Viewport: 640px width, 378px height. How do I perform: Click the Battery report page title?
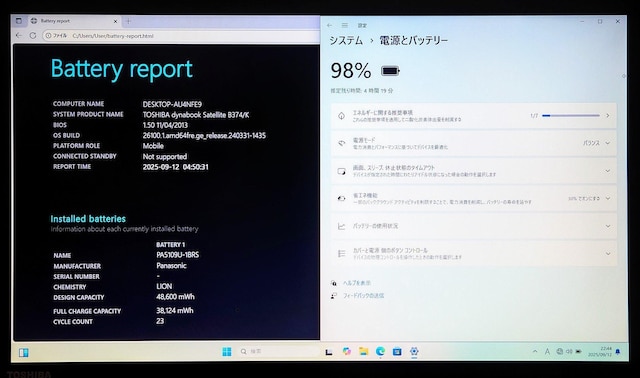click(122, 69)
